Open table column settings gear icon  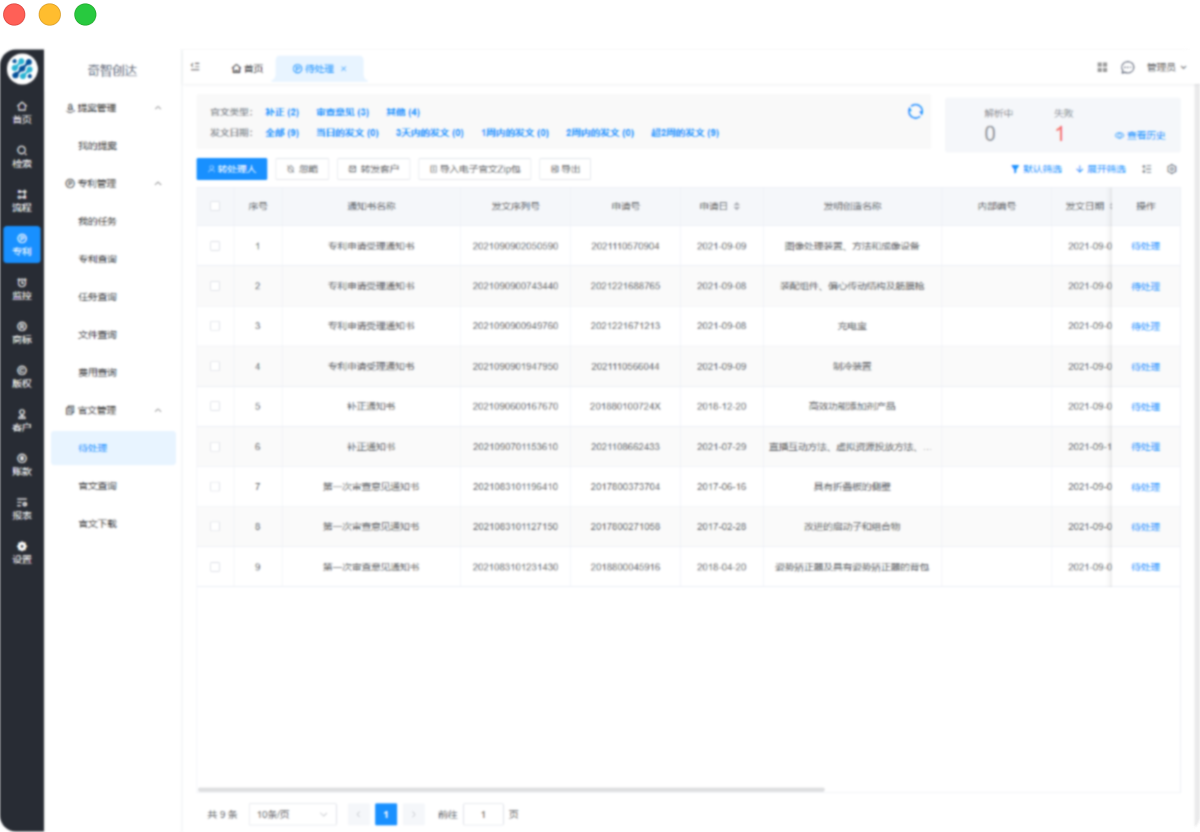coord(1172,169)
